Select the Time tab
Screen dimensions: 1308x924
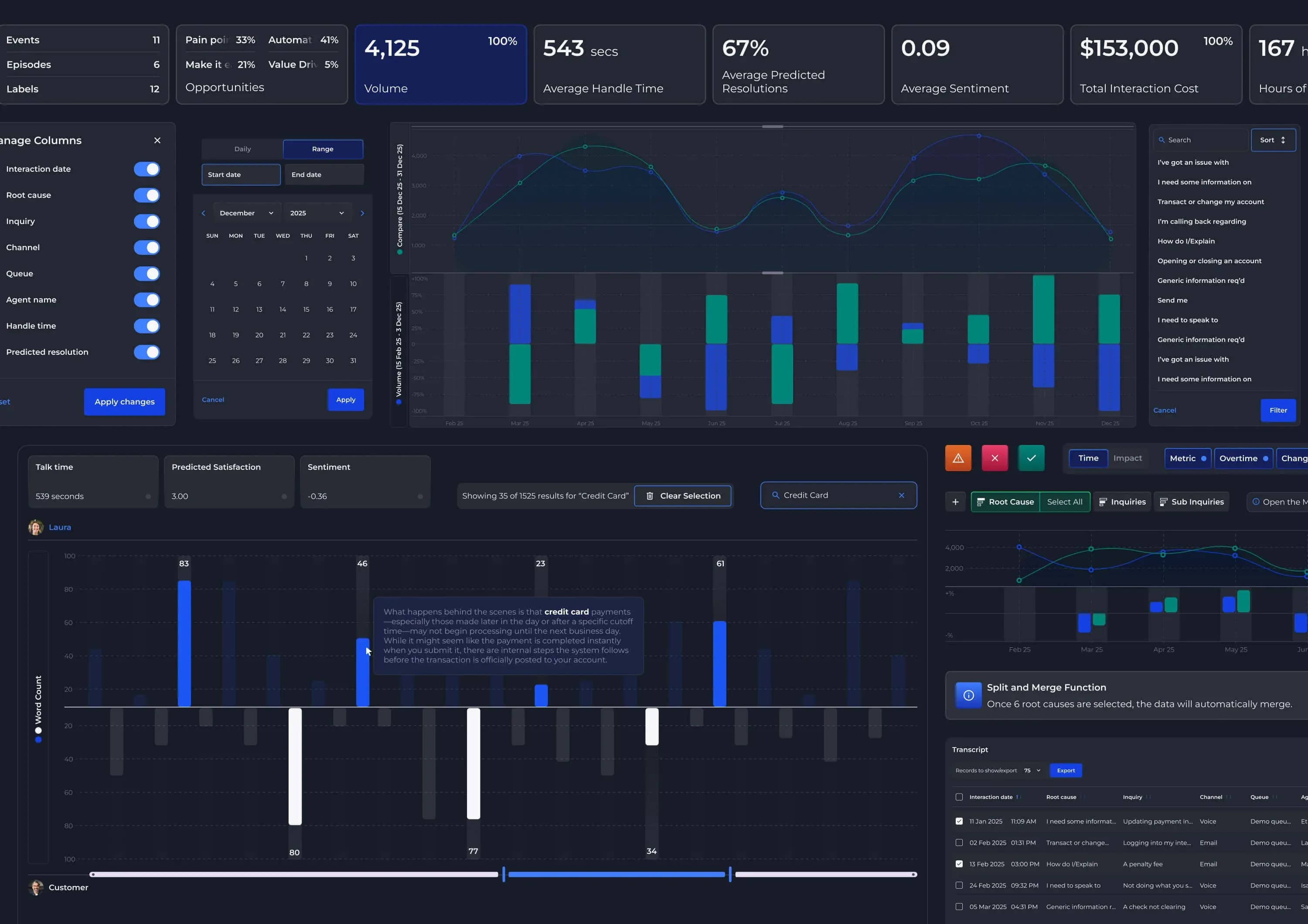(x=1088, y=459)
